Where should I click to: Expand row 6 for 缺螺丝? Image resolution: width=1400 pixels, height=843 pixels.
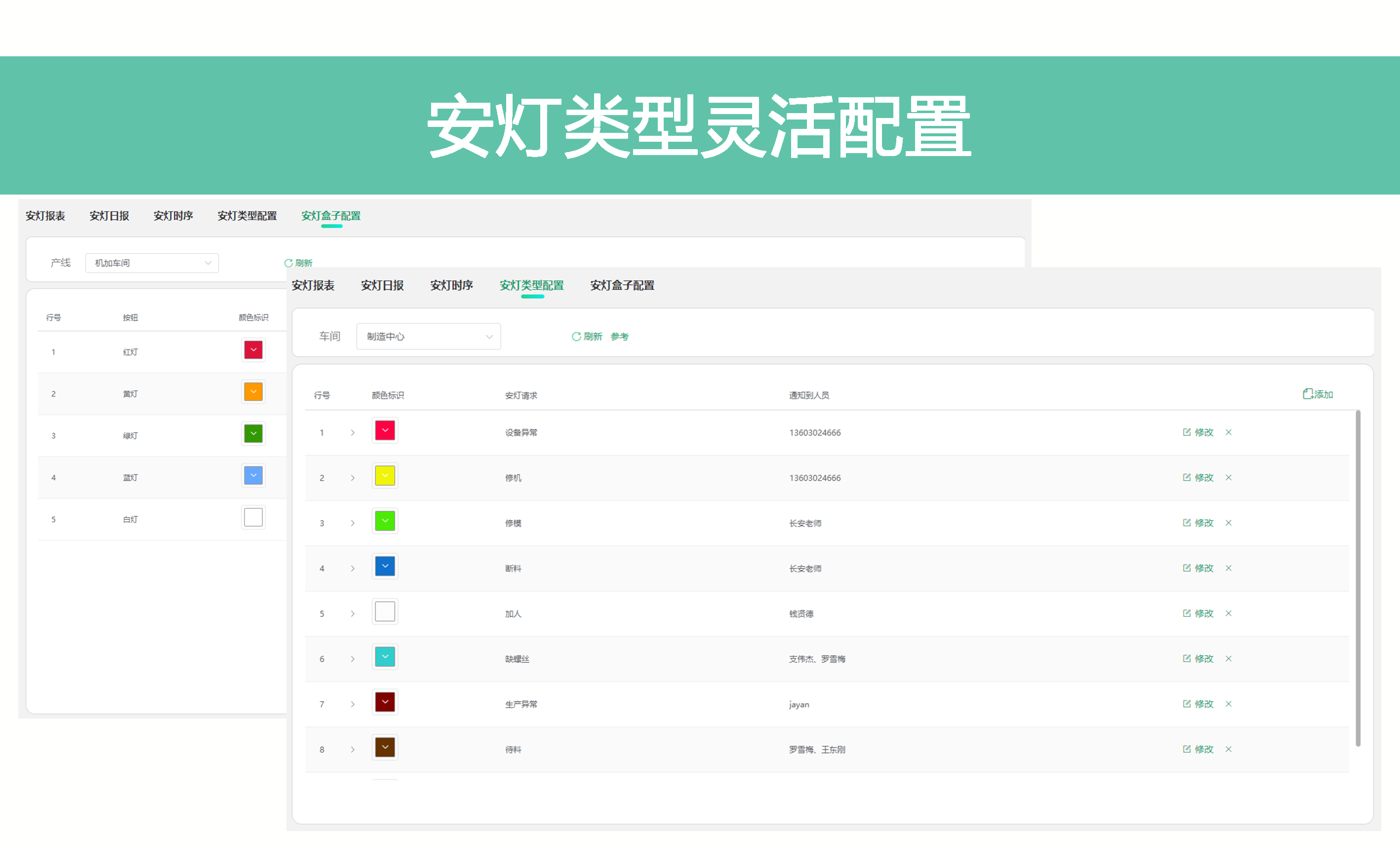(353, 658)
